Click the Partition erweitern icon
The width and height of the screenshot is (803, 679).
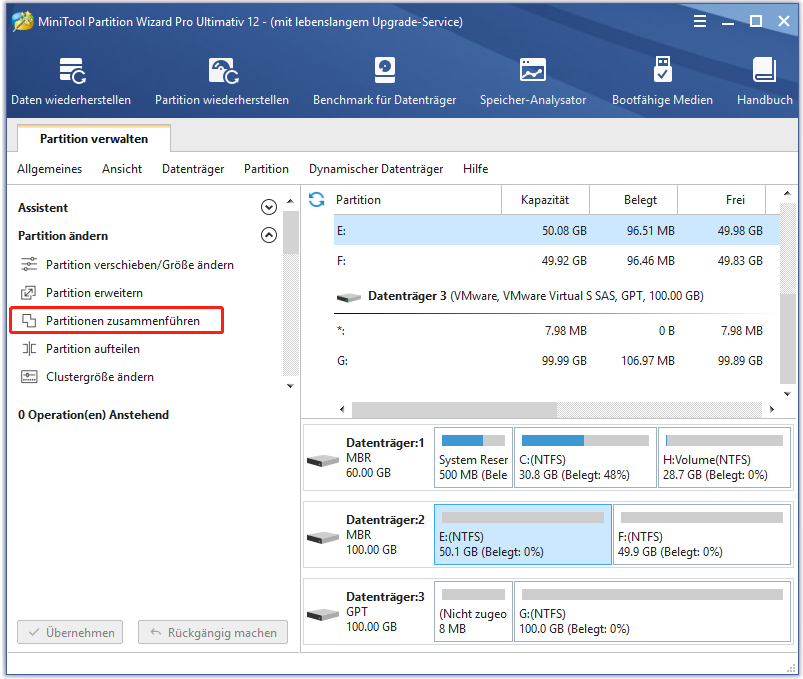29,292
